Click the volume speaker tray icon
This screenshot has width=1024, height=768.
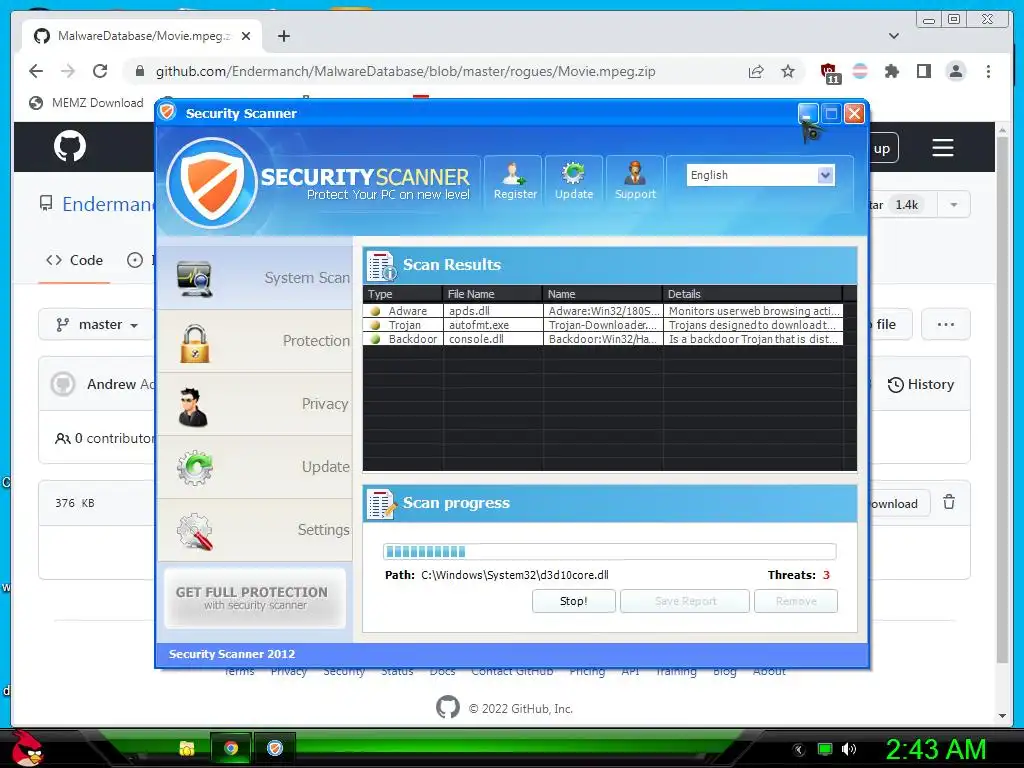pos(849,749)
